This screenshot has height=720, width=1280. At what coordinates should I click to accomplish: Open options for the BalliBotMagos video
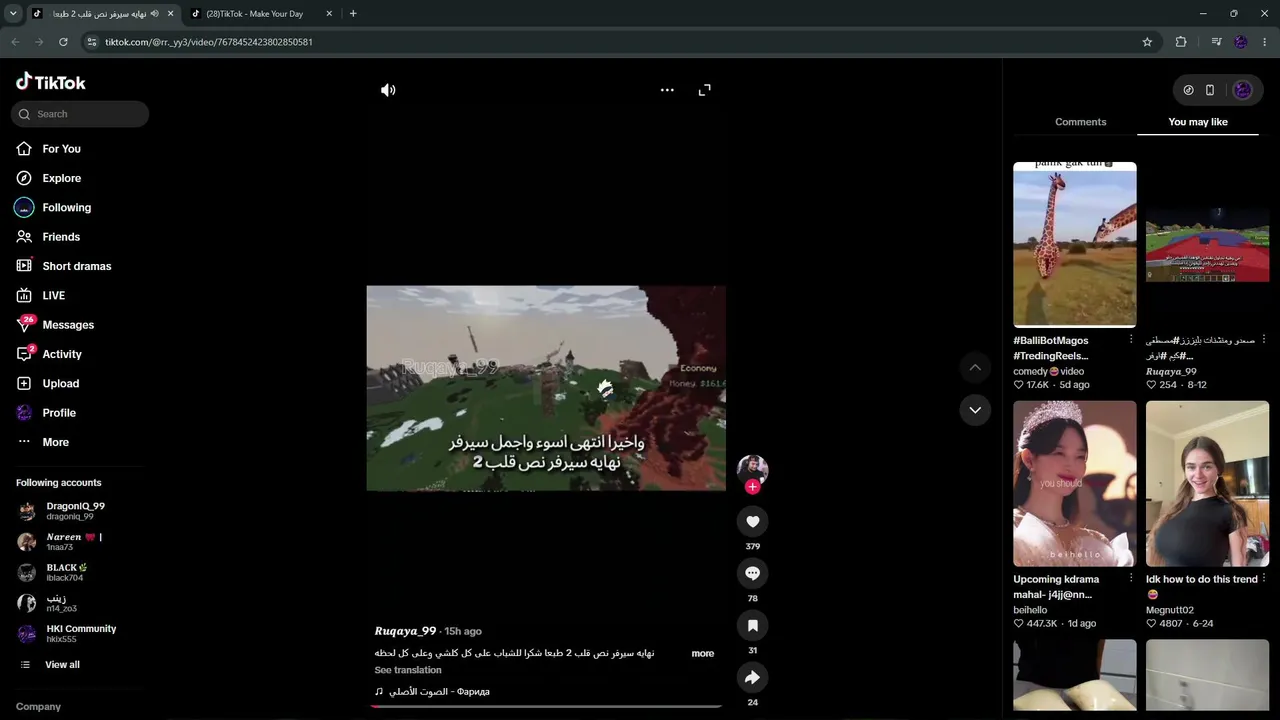coord(1131,340)
